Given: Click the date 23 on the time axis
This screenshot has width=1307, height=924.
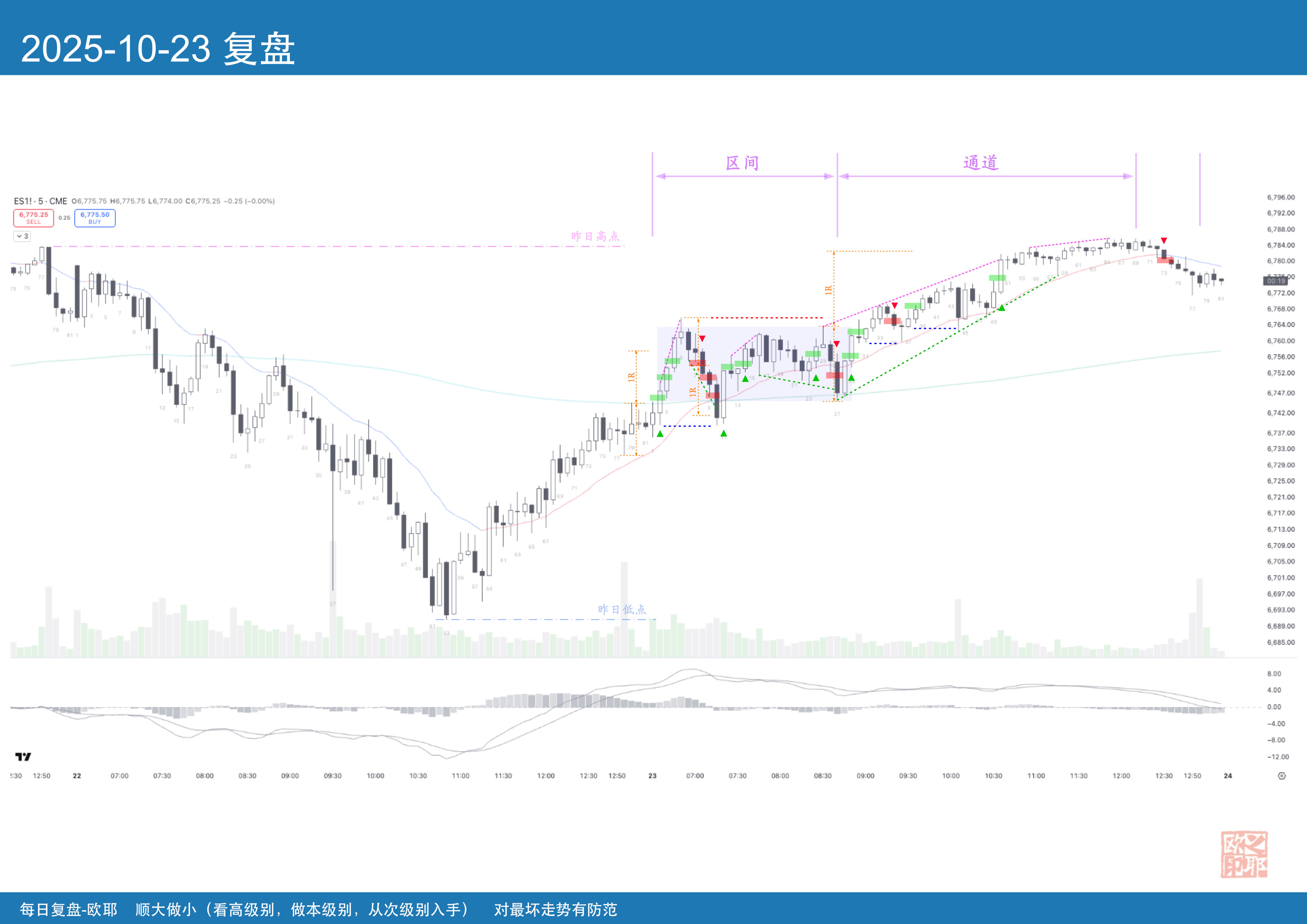Looking at the screenshot, I should (x=652, y=776).
